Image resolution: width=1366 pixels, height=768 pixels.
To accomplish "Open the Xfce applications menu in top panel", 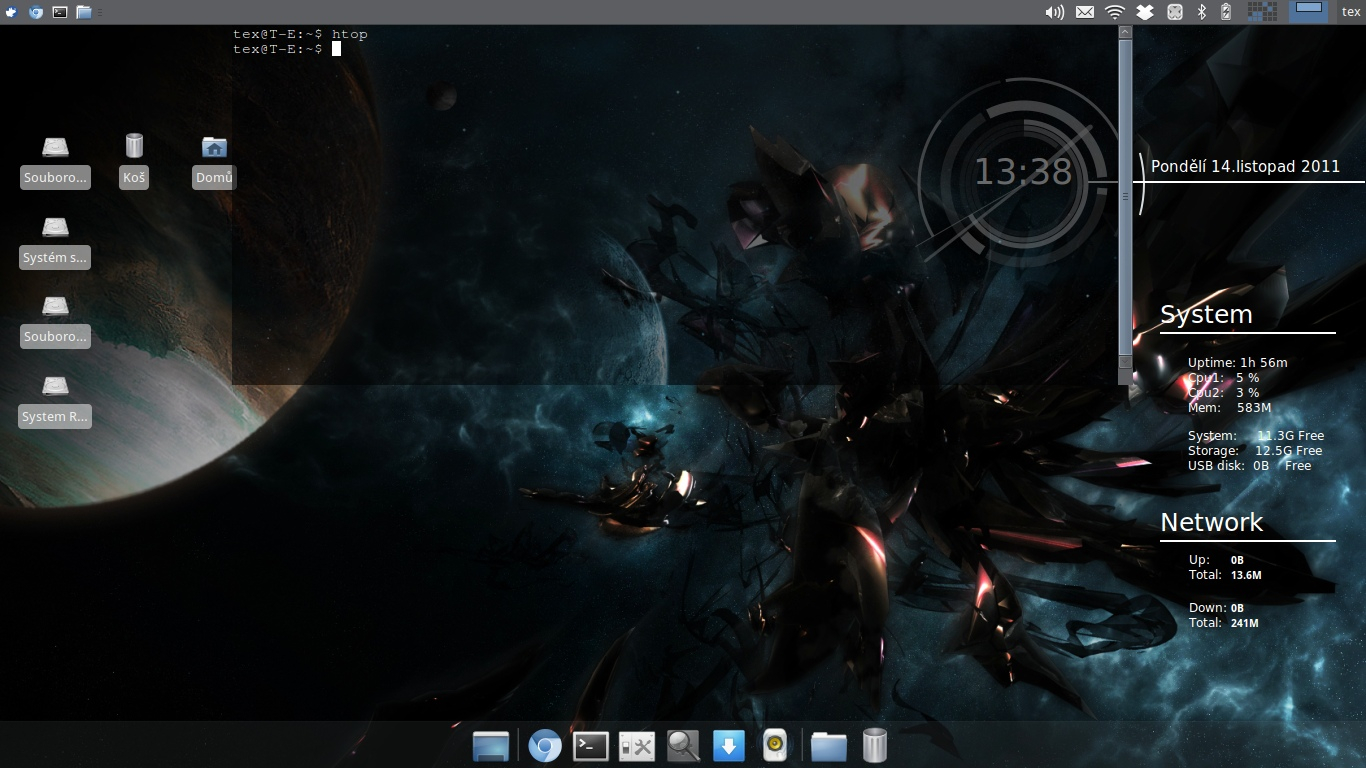I will point(12,12).
